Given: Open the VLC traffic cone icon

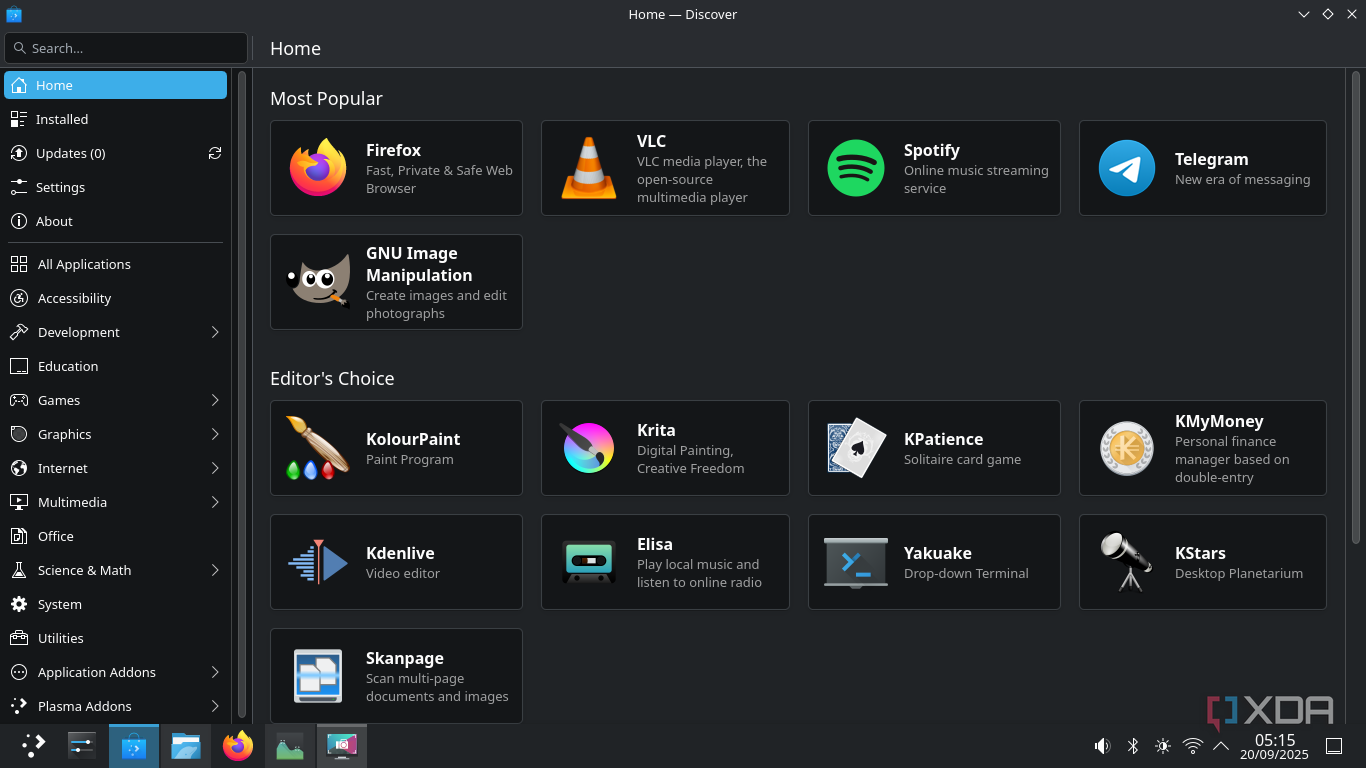Looking at the screenshot, I should (589, 168).
